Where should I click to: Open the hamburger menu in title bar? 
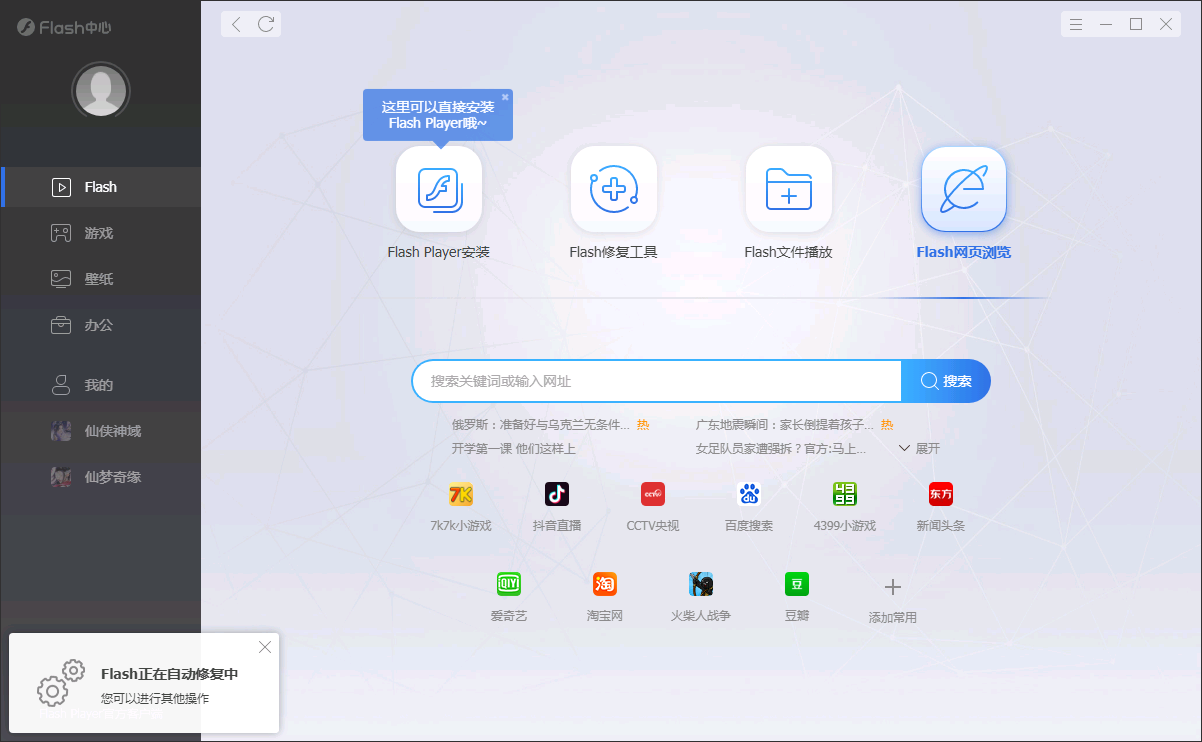point(1076,24)
